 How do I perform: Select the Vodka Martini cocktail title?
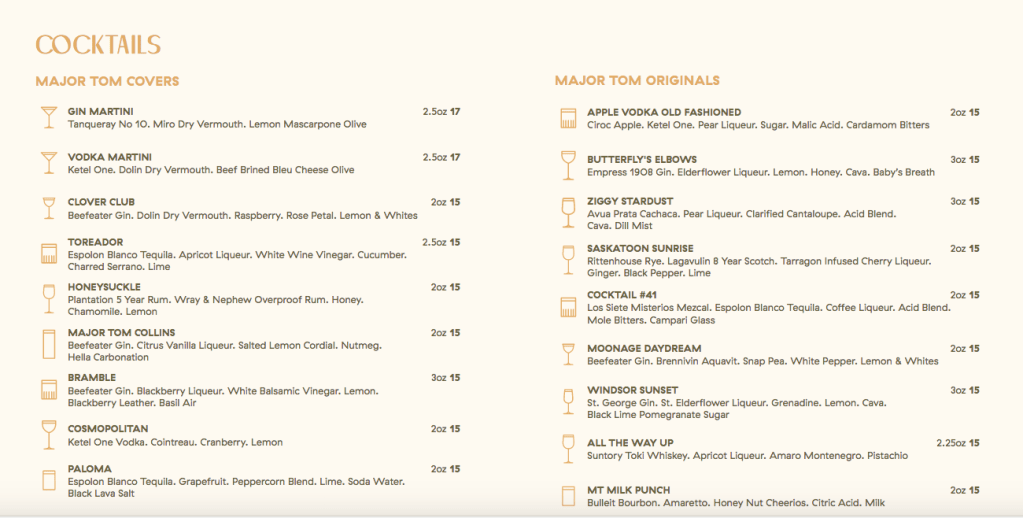pos(110,157)
